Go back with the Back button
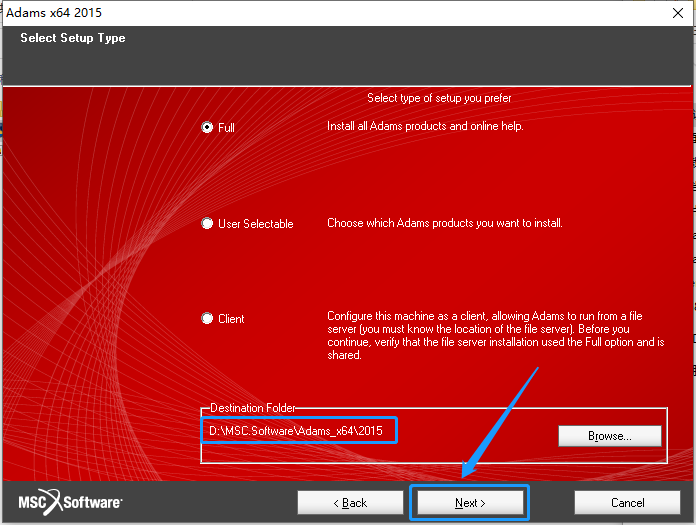The image size is (696, 525). pos(350,503)
